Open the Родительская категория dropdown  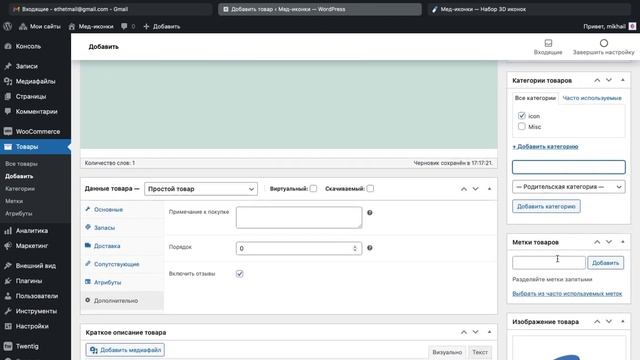[x=569, y=187]
